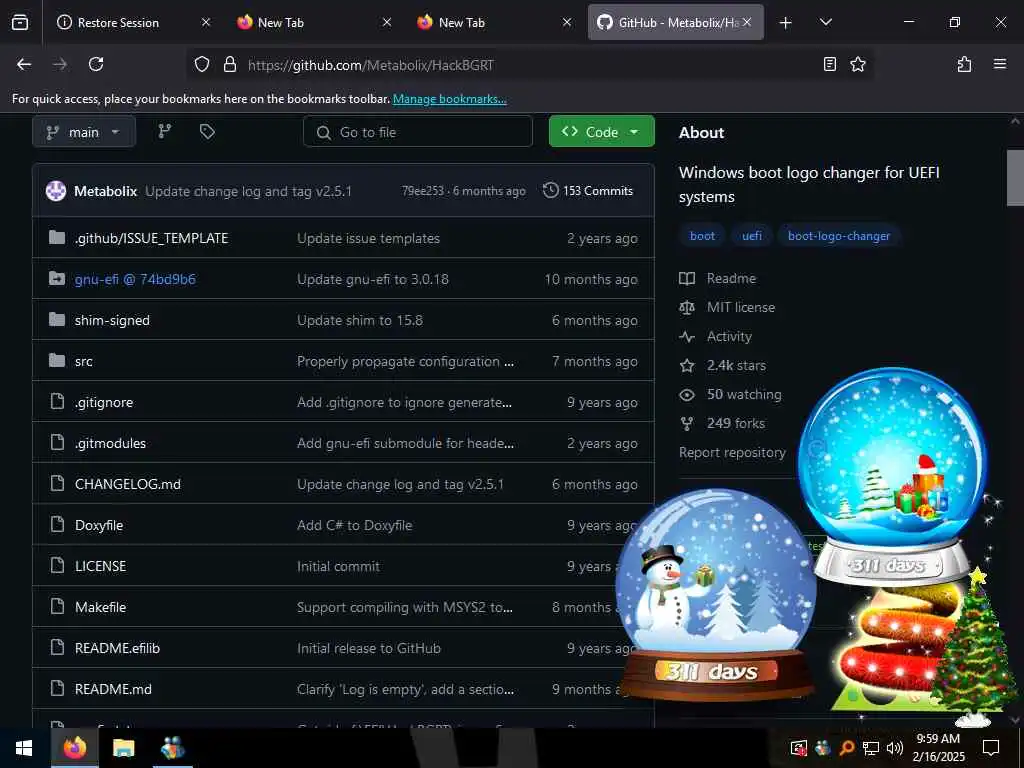Open the .gitignore file

104,402
